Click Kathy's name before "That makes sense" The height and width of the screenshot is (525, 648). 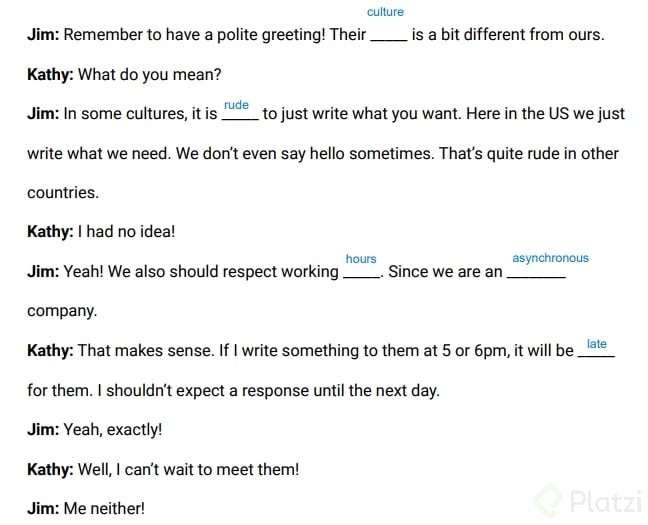(49, 351)
